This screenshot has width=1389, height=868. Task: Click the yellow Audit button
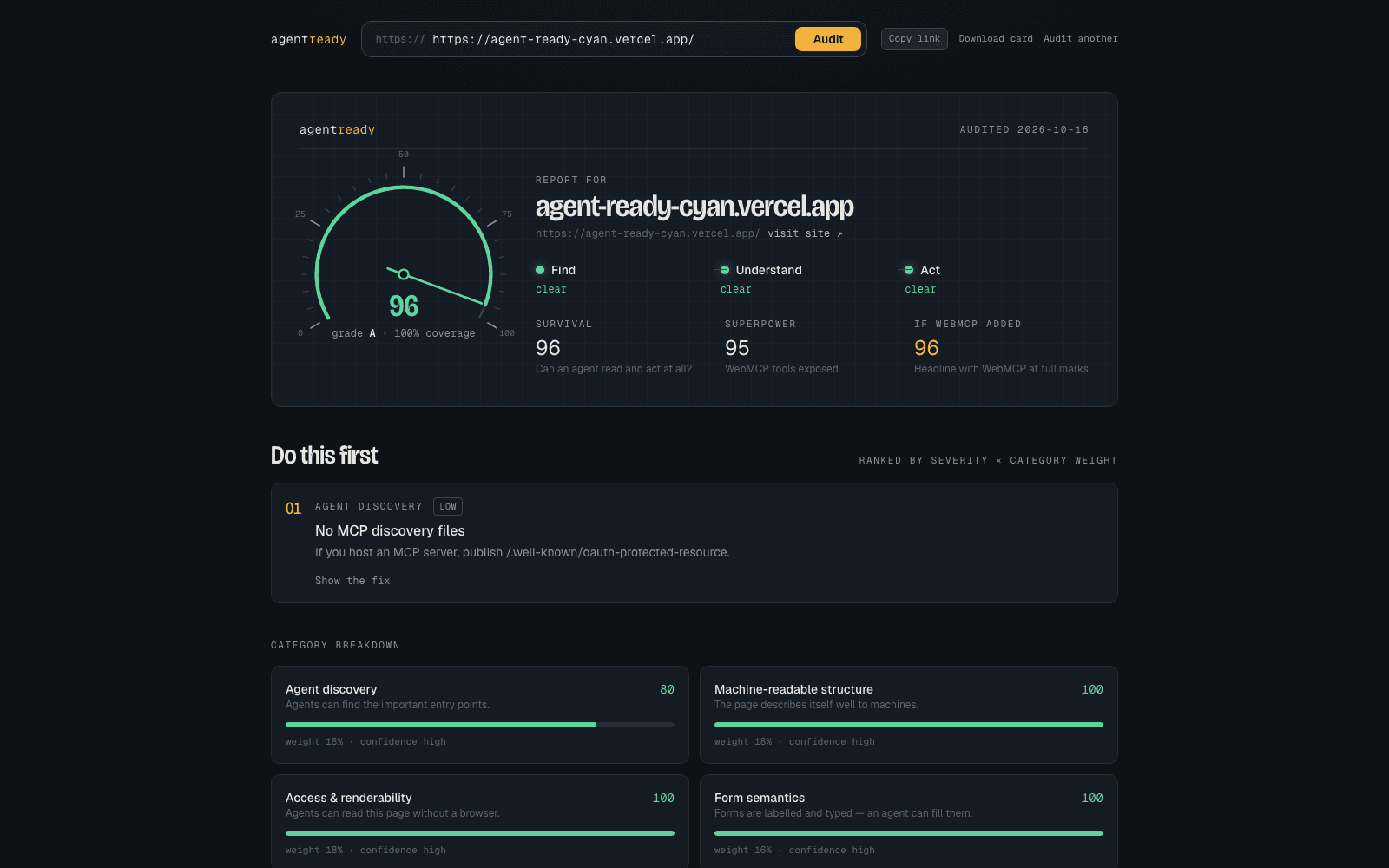[827, 39]
